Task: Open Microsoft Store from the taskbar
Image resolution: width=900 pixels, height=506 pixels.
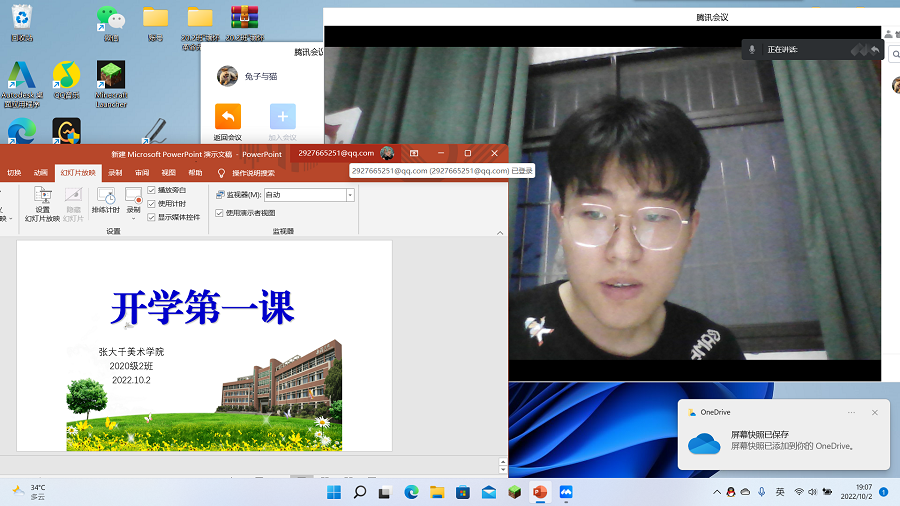Action: [463, 492]
